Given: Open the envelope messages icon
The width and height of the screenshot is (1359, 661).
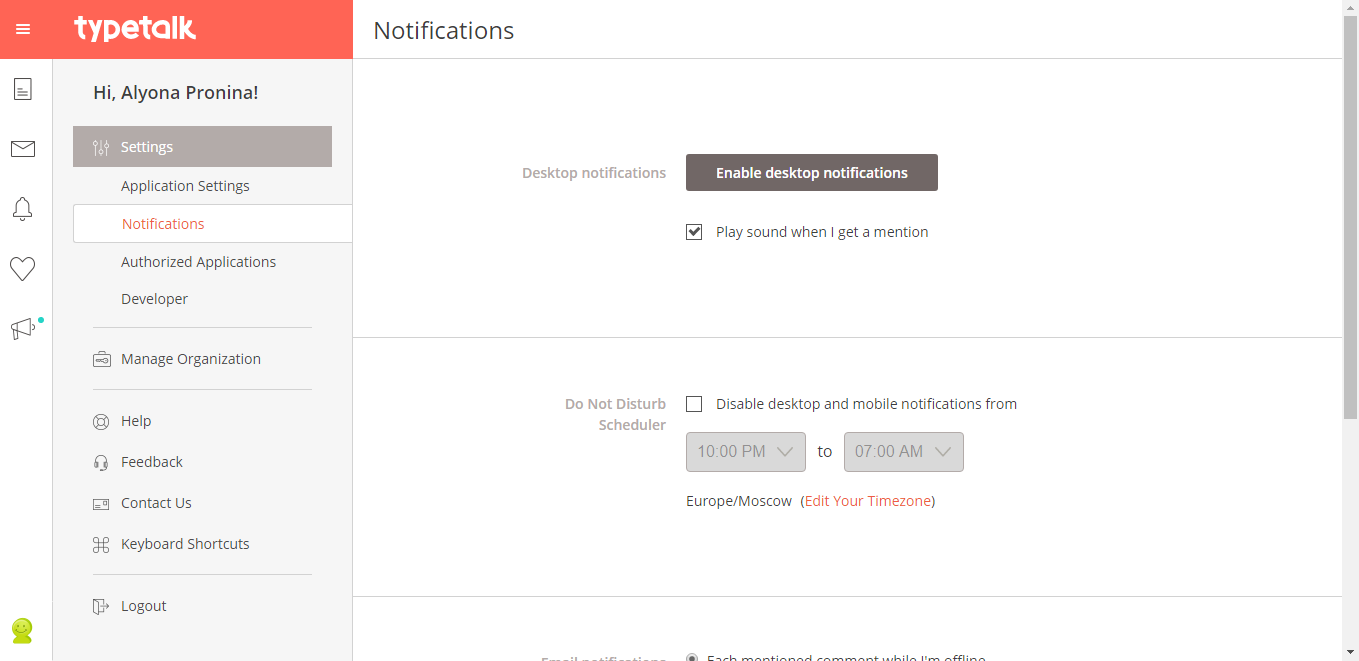Looking at the screenshot, I should pyautogui.click(x=22, y=149).
